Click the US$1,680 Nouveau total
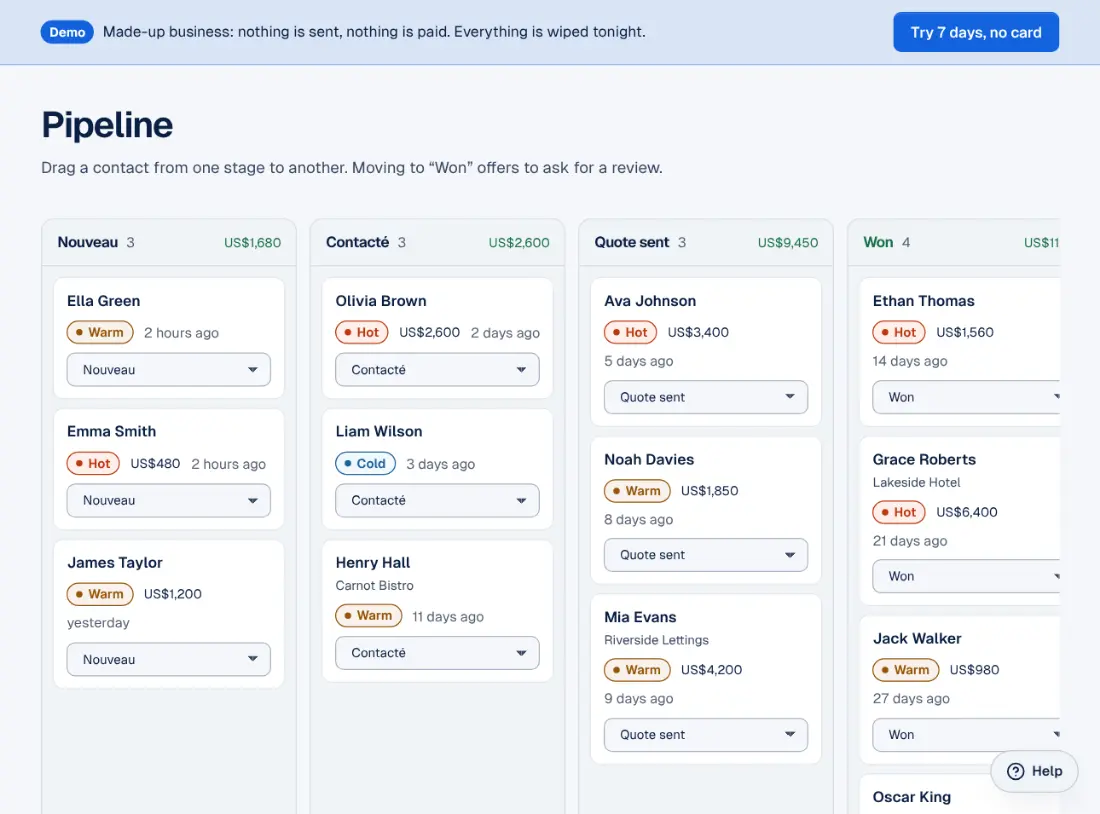 (253, 243)
